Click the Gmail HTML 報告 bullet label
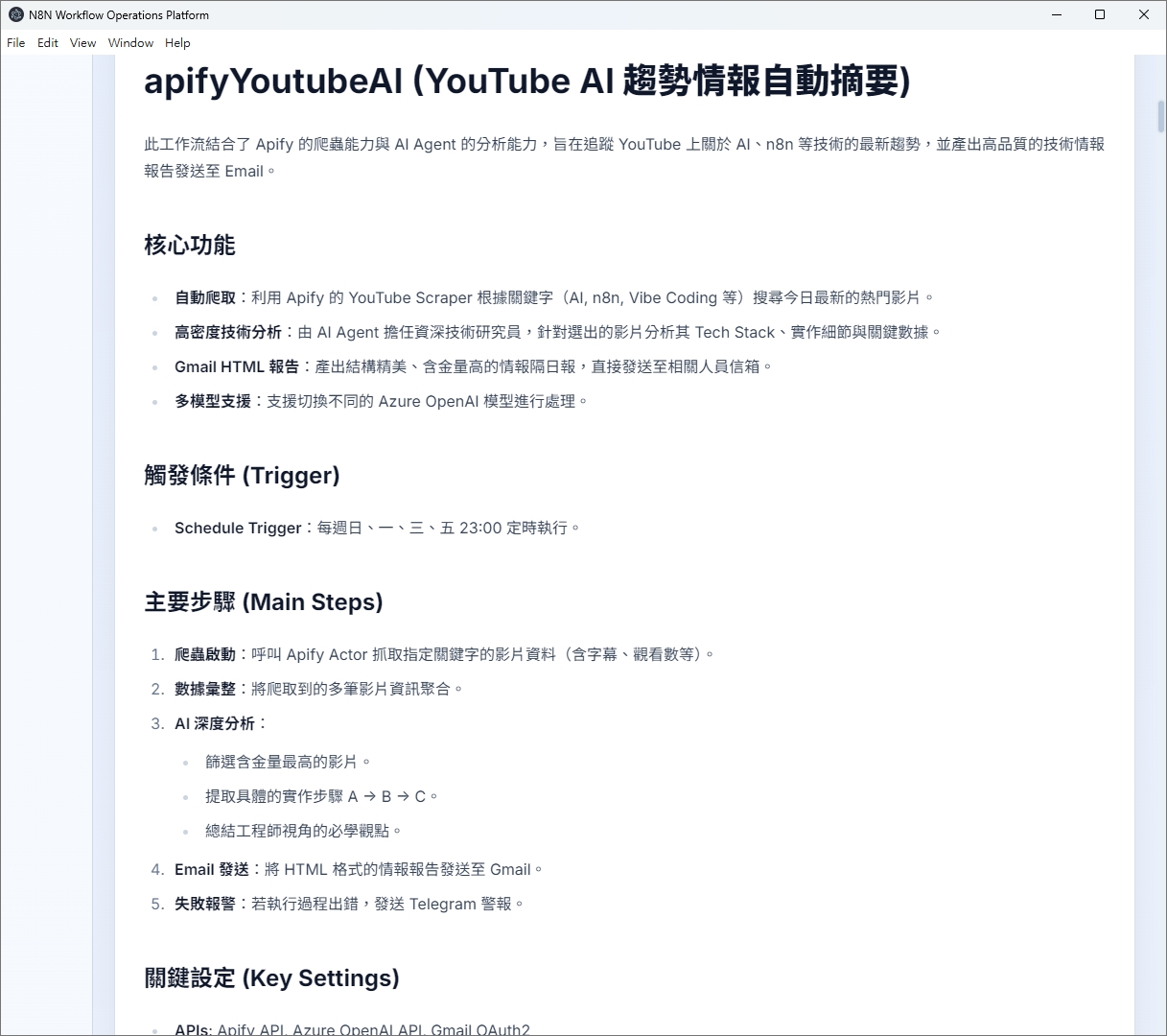1167x1036 pixels. [x=237, y=366]
